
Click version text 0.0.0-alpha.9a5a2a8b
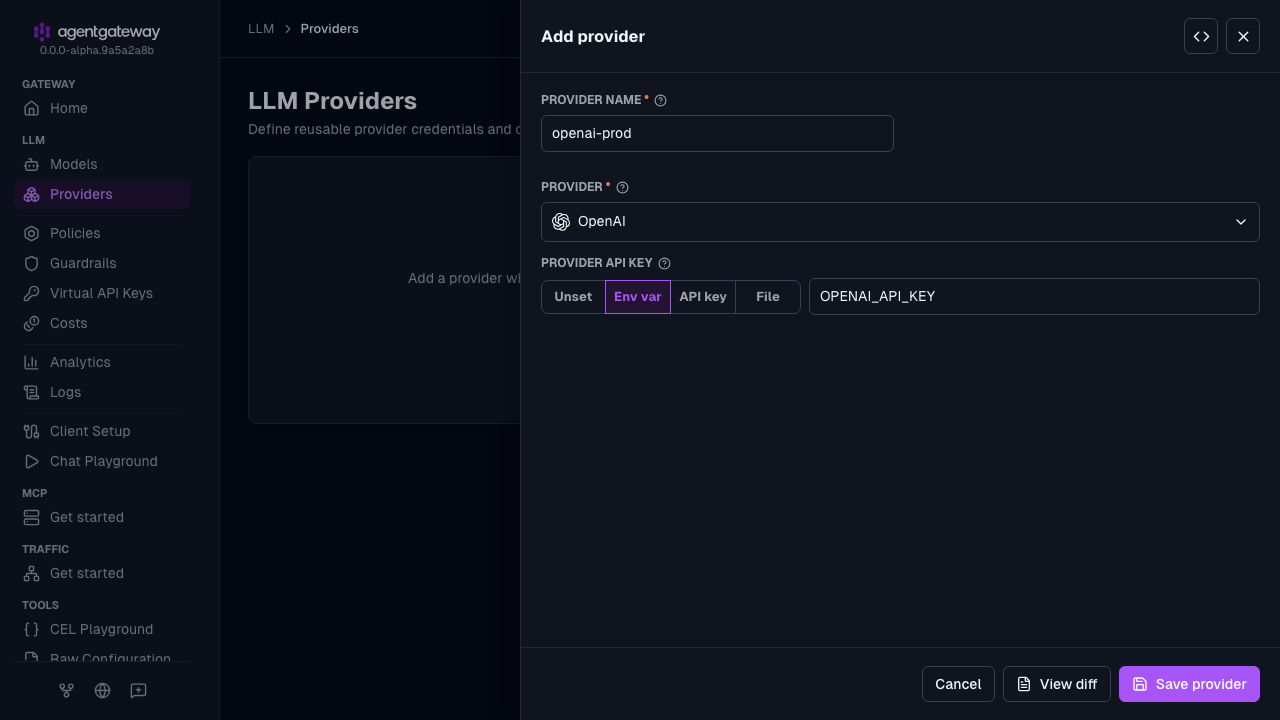97,50
